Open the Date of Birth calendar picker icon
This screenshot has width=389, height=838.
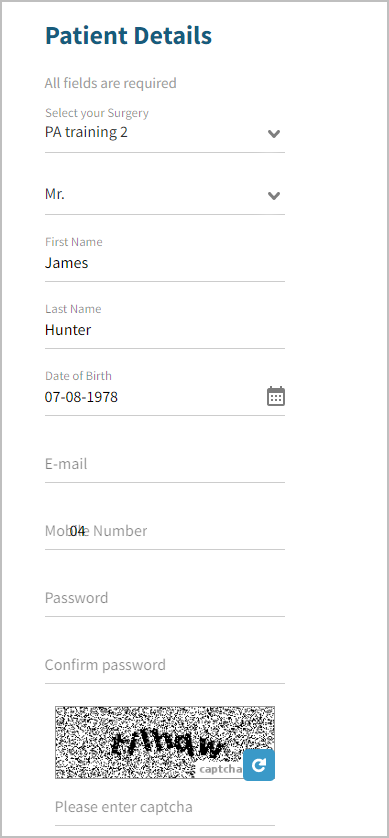(x=276, y=397)
